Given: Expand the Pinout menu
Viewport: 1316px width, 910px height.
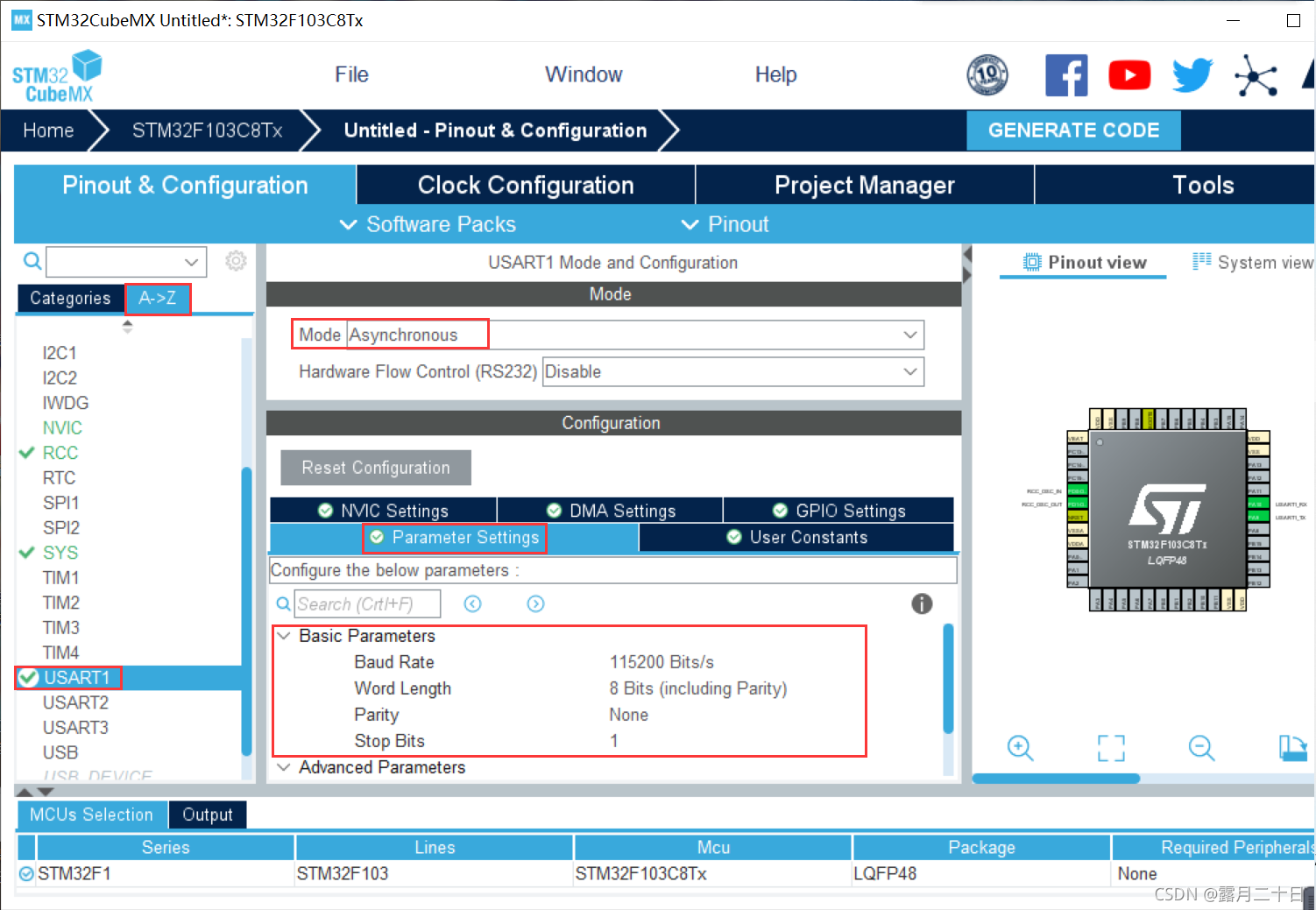Looking at the screenshot, I should click(725, 224).
